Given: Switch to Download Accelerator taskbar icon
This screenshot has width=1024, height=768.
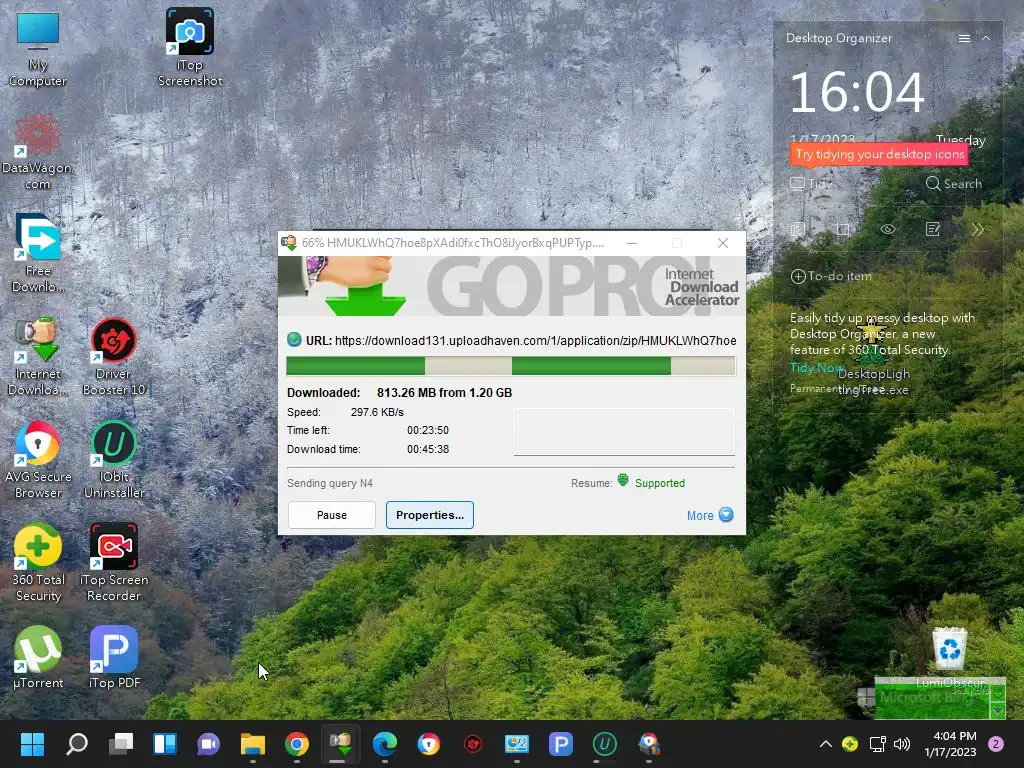Looking at the screenshot, I should (340, 744).
